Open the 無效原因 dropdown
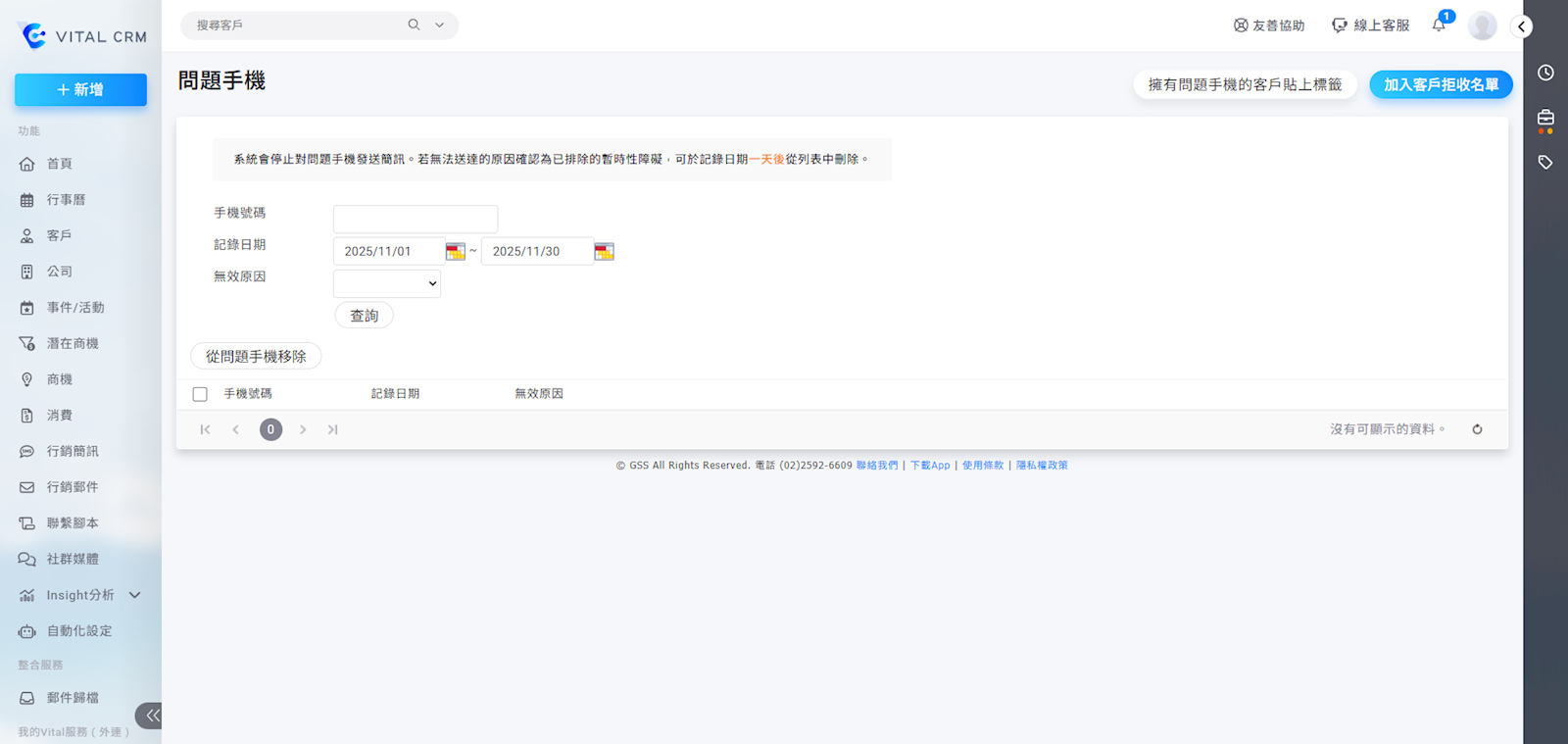Viewport: 1568px width, 744px height. tap(387, 284)
